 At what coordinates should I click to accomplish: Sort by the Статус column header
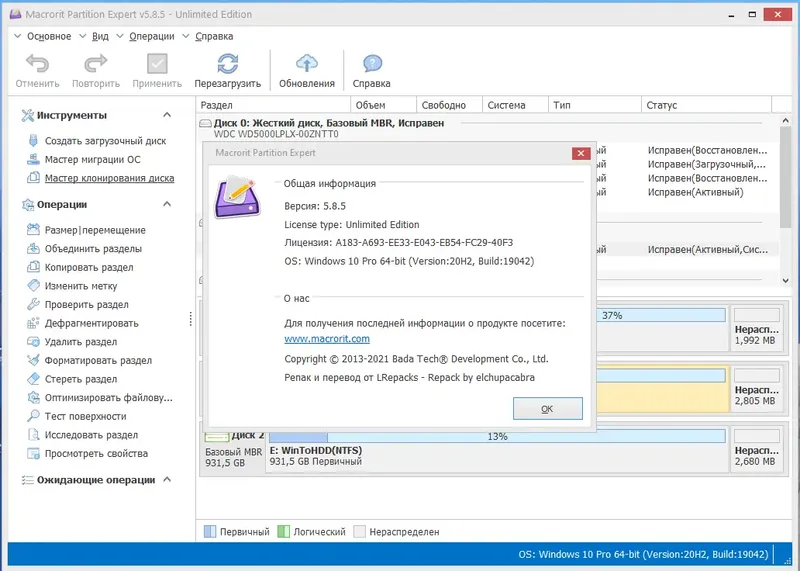pyautogui.click(x=706, y=105)
